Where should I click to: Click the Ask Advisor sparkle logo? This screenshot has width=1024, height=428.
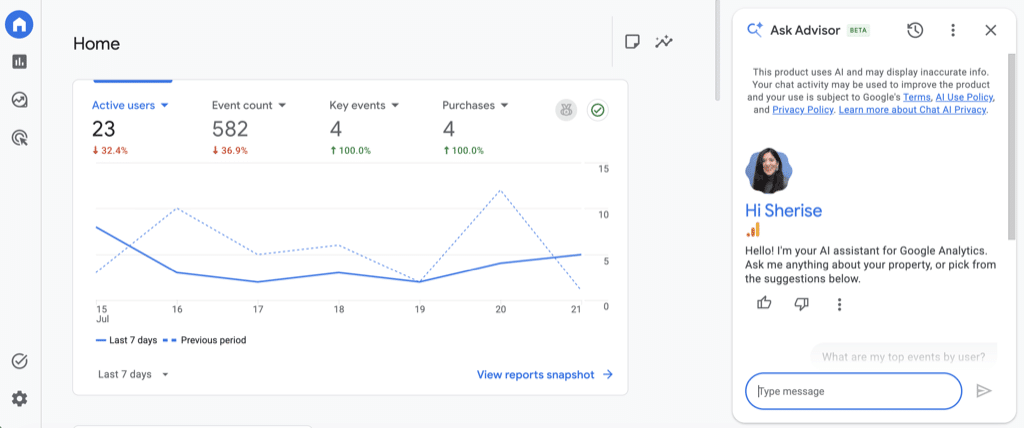pyautogui.click(x=755, y=30)
